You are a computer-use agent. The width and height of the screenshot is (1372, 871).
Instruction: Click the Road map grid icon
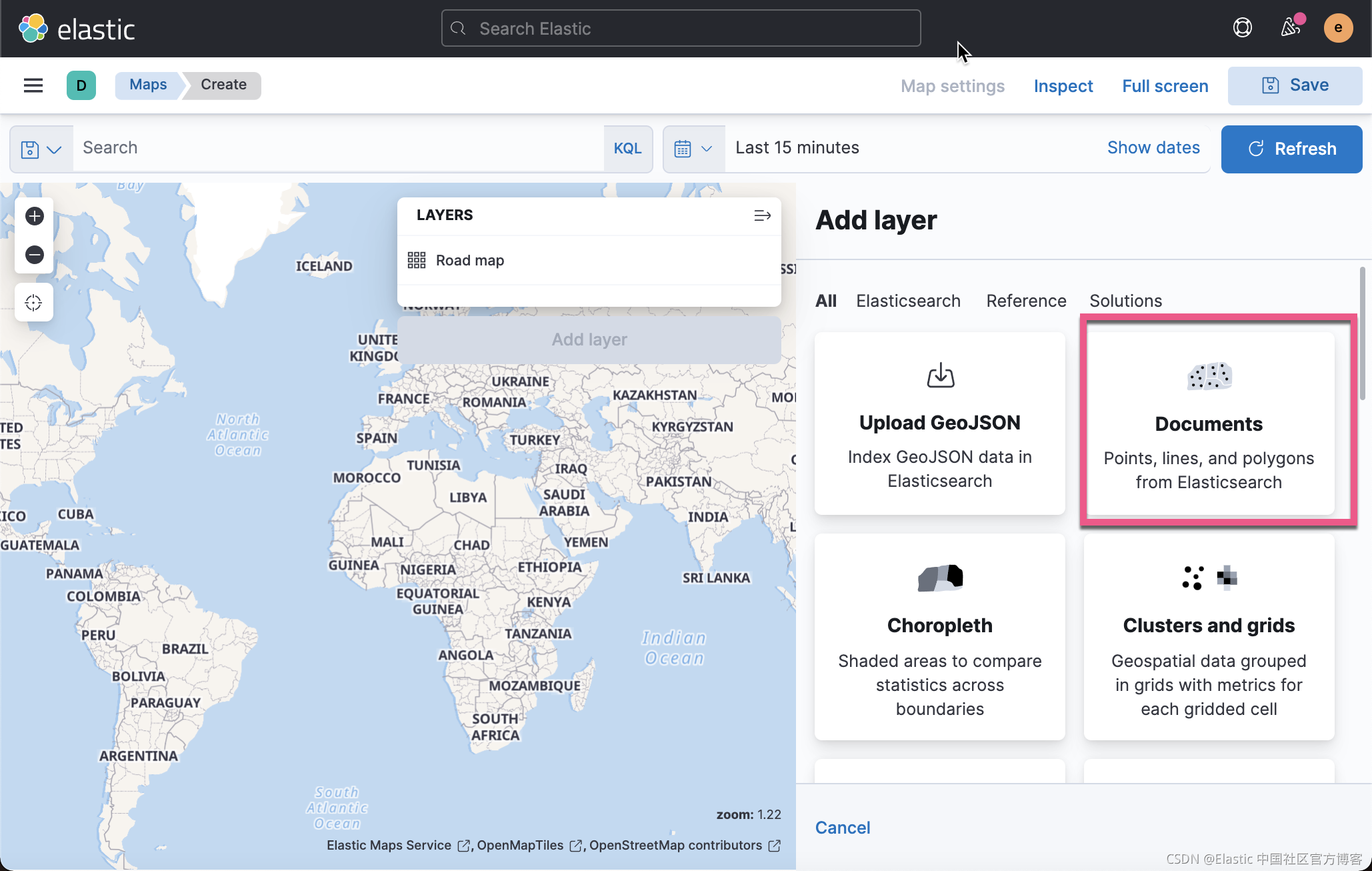tap(417, 260)
